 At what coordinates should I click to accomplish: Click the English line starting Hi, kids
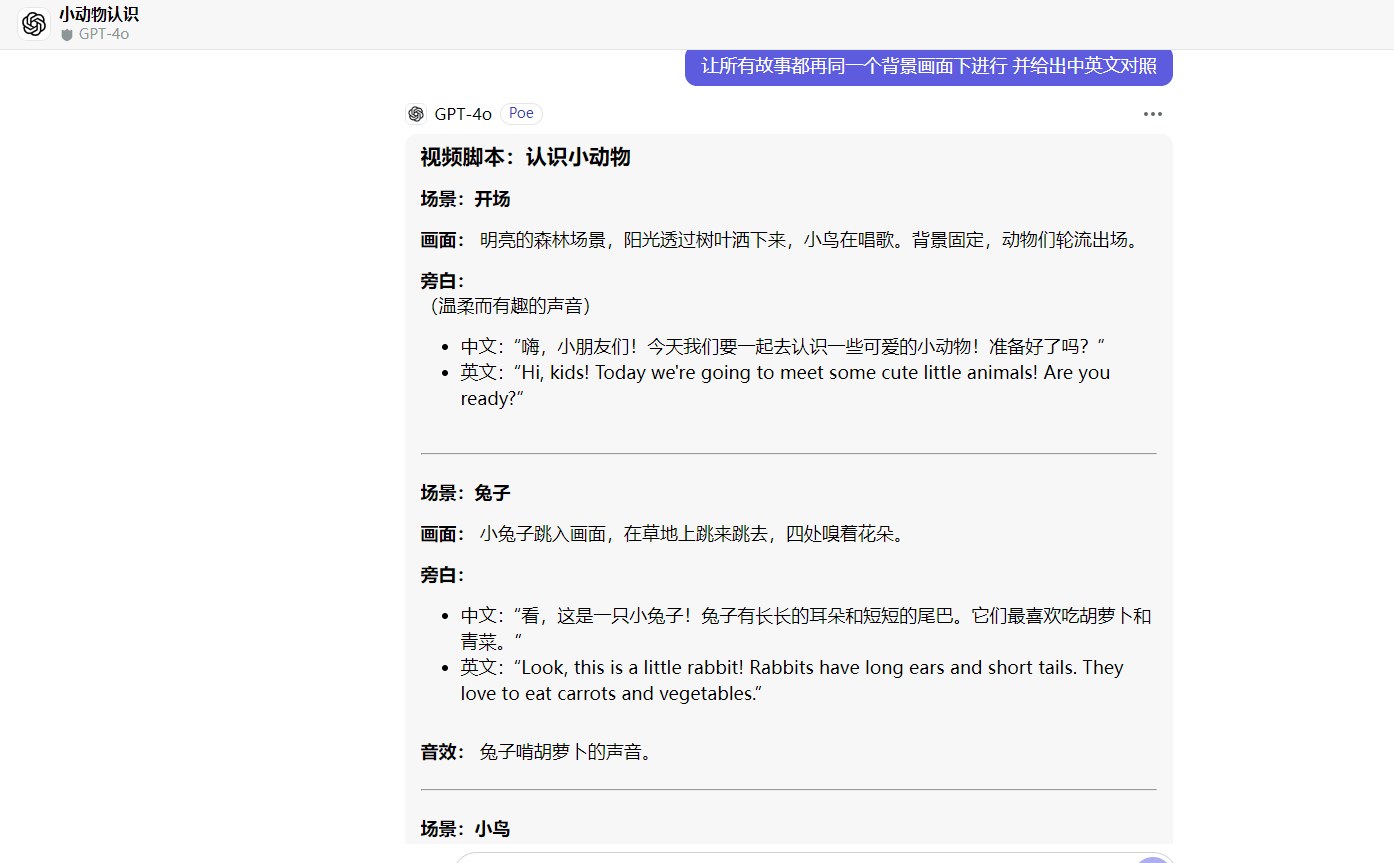(x=785, y=385)
